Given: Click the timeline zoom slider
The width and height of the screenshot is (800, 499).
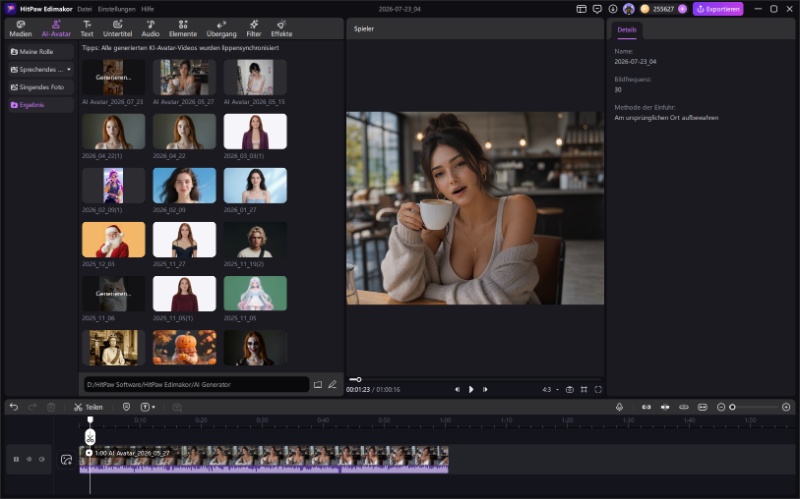Looking at the screenshot, I should [754, 407].
